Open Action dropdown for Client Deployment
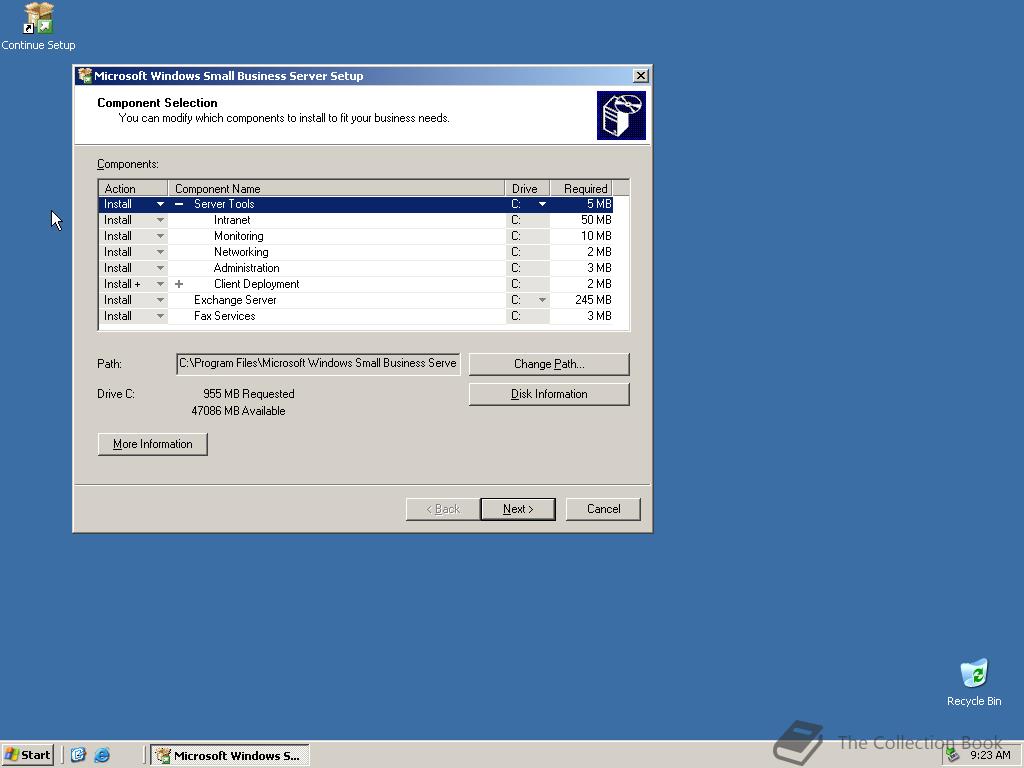 [x=160, y=284]
